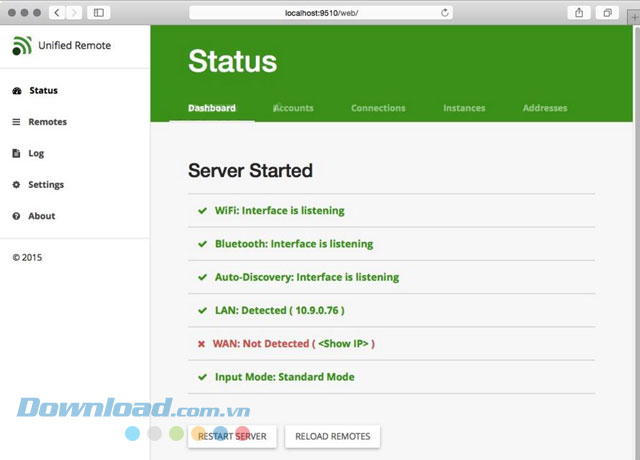
Task: Click the Safari share icon
Action: point(579,13)
